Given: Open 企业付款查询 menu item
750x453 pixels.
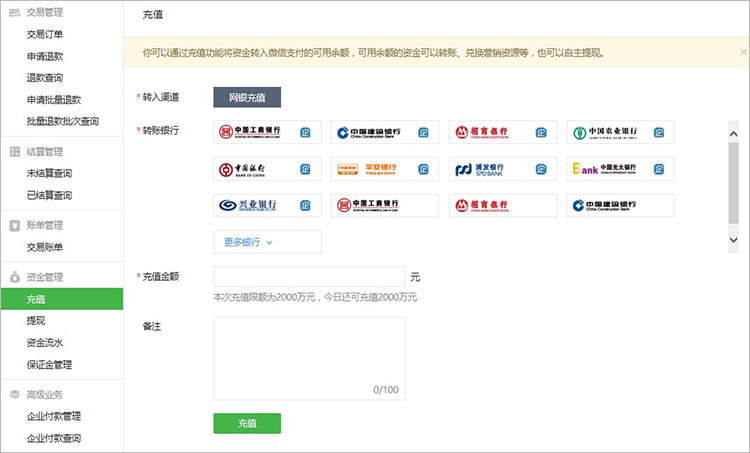Looking at the screenshot, I should pos(54,438).
